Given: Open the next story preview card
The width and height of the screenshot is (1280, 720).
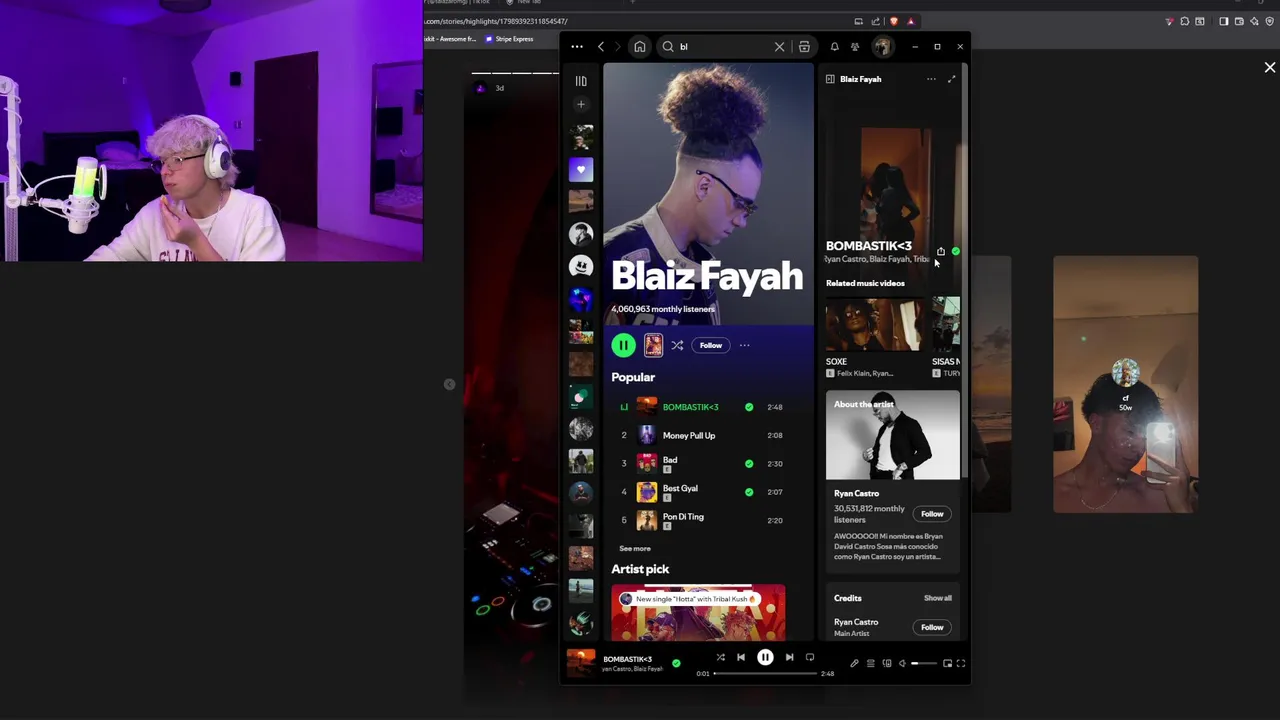Looking at the screenshot, I should tap(1125, 384).
